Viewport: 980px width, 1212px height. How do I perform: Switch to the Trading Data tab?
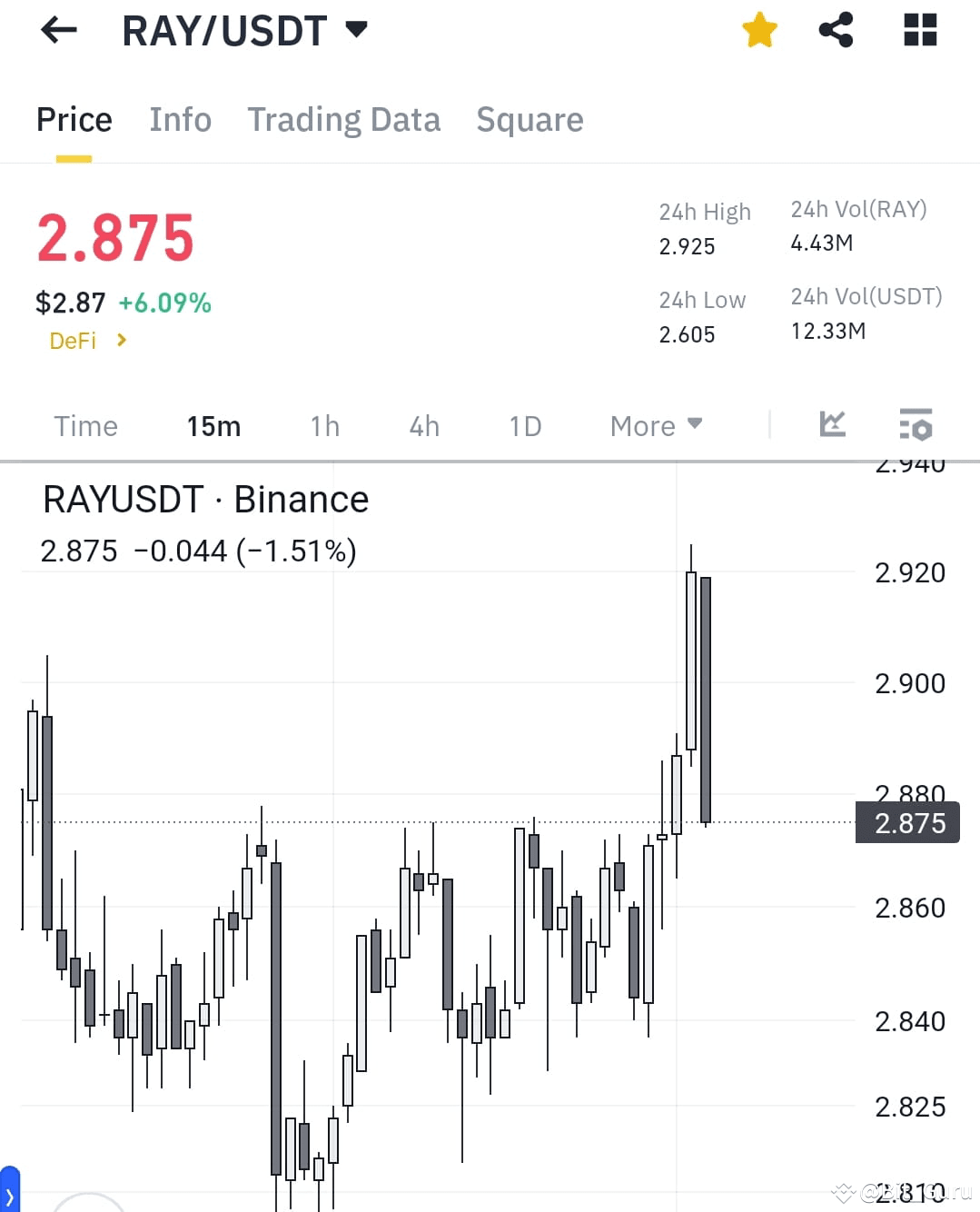click(344, 119)
